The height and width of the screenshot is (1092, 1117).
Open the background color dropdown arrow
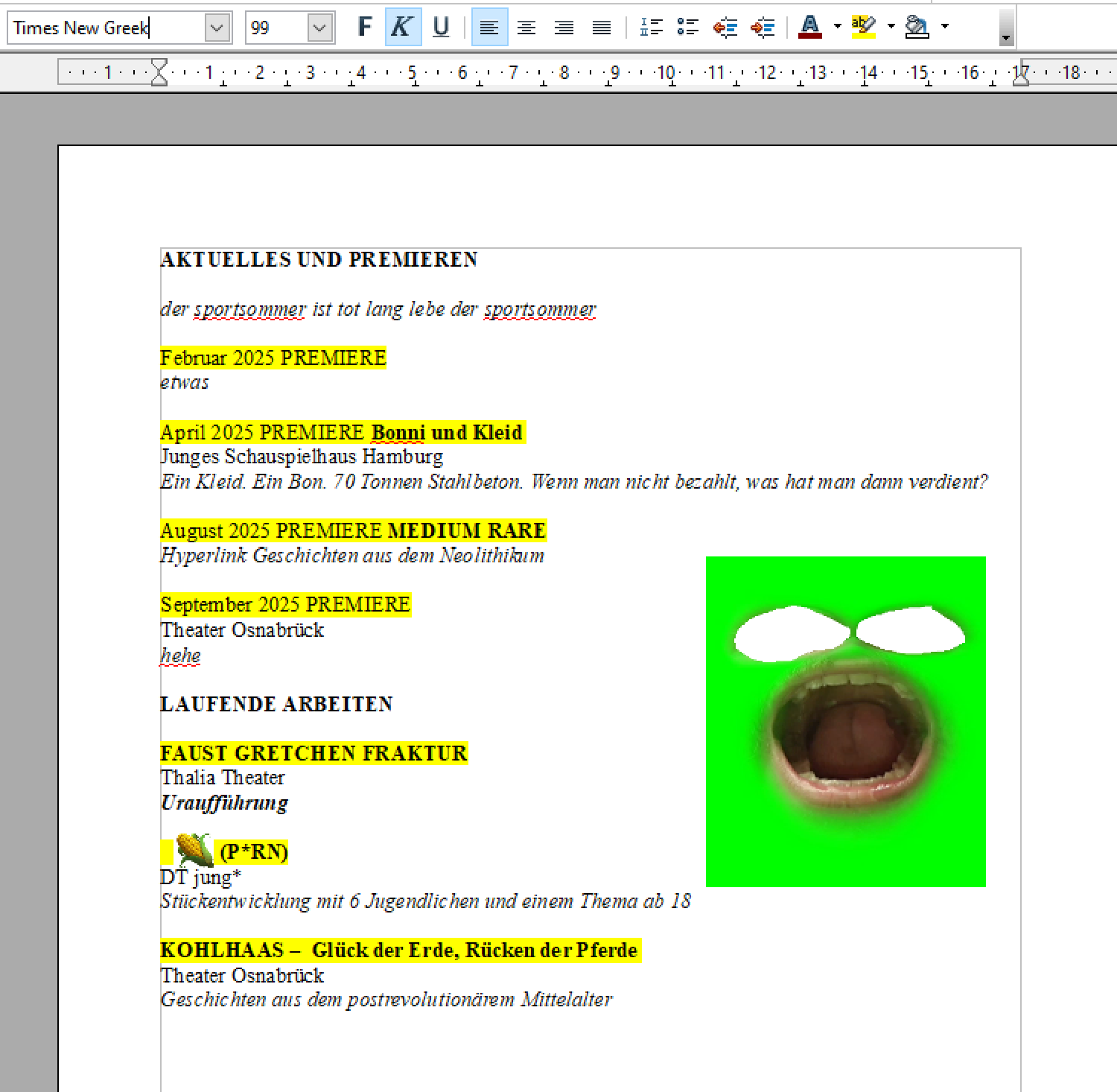945,26
